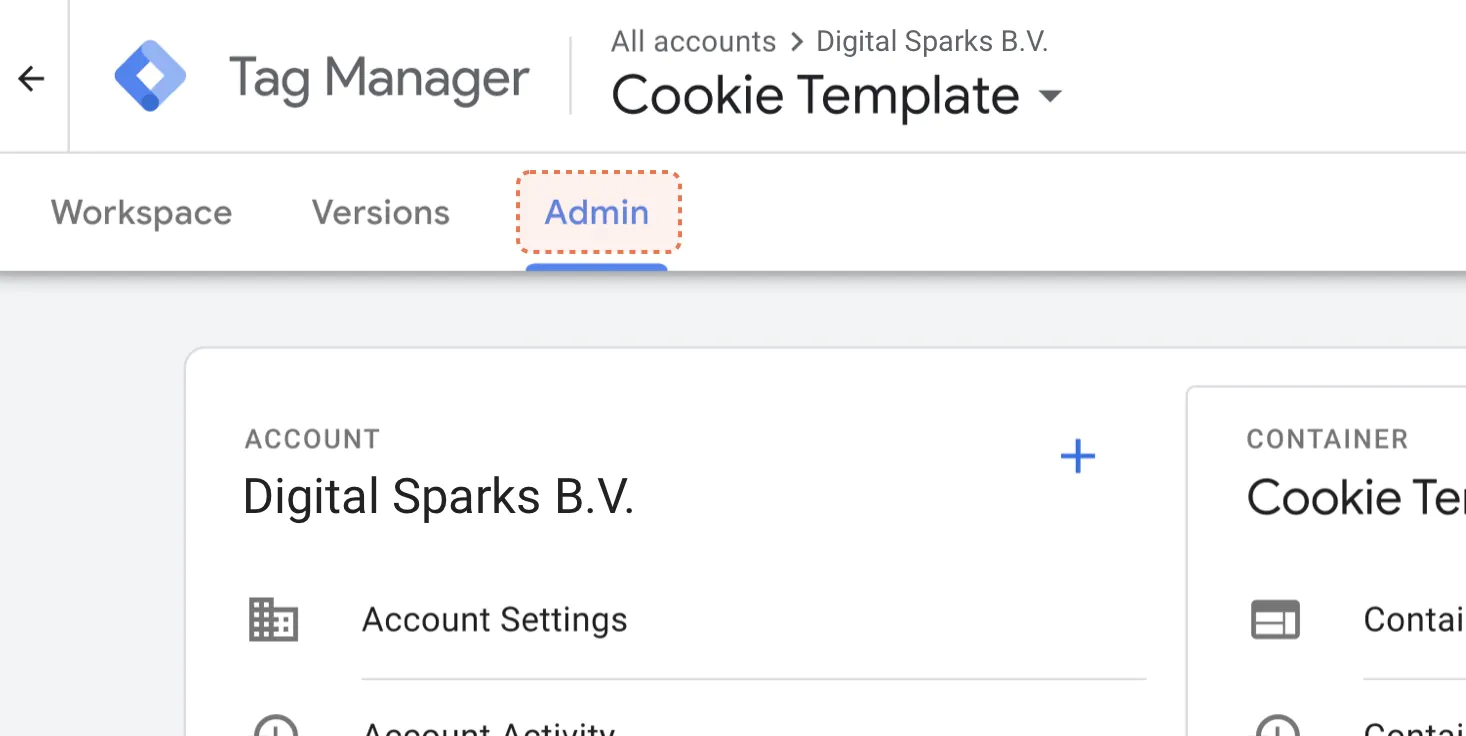Screen dimensions: 1466x736
Task: Open the All accounts breadcrumb link
Action: click(x=694, y=41)
